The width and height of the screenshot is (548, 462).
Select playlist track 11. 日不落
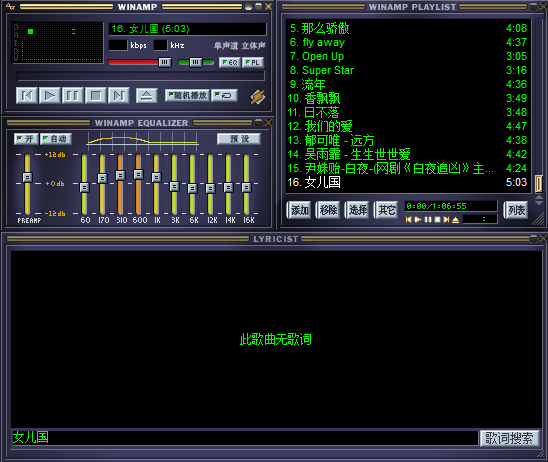tap(408, 112)
